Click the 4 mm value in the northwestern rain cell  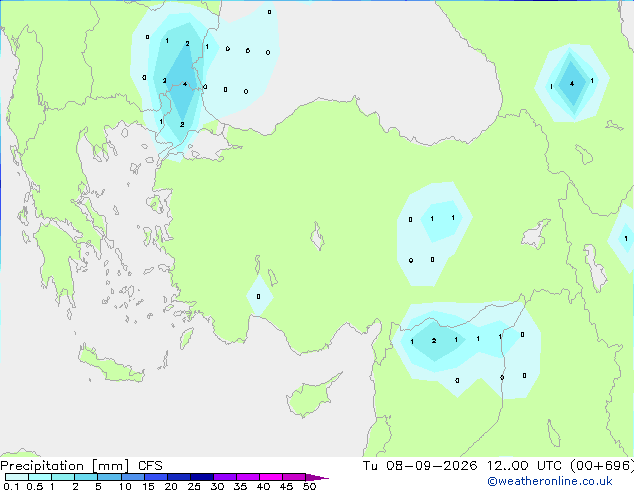click(185, 84)
